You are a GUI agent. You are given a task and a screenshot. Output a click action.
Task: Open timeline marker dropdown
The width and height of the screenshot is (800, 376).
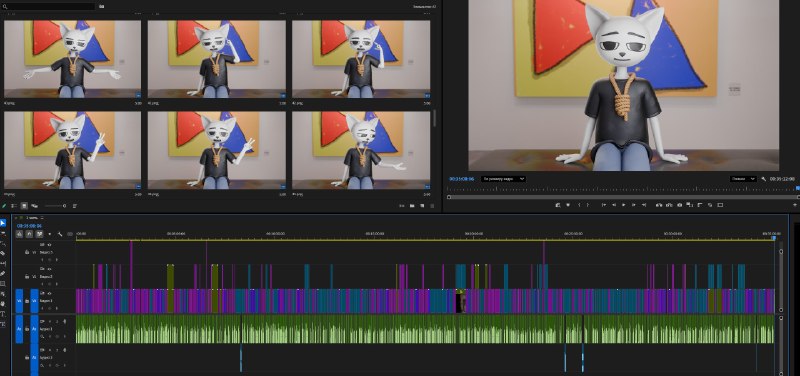point(49,234)
